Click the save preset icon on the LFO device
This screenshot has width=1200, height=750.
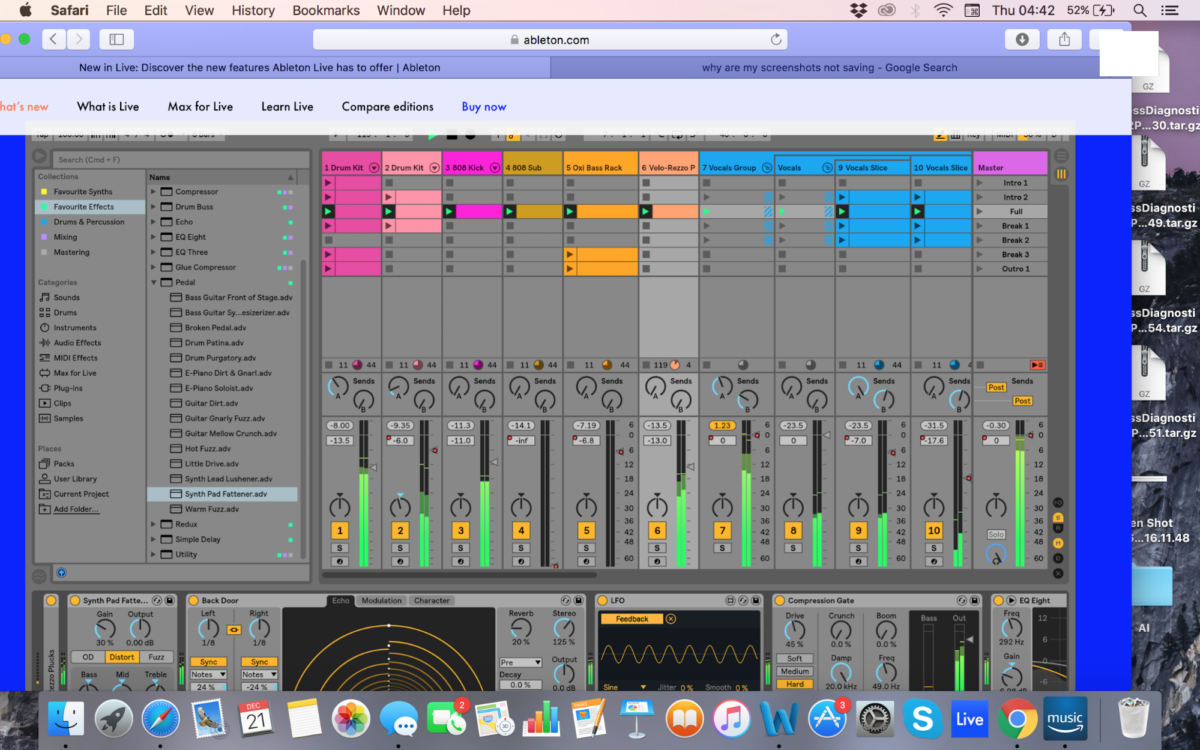click(756, 601)
